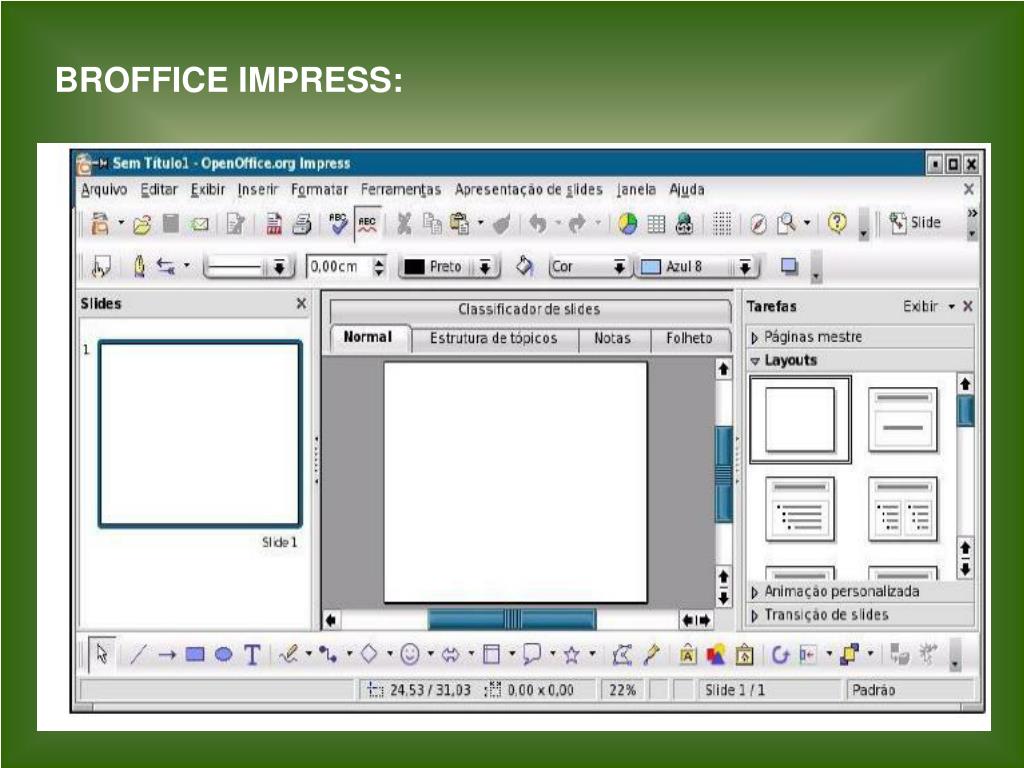Screen dimensions: 1024x768
Task: Click the Line pencil icon in formatting bar
Action: [x=138, y=266]
